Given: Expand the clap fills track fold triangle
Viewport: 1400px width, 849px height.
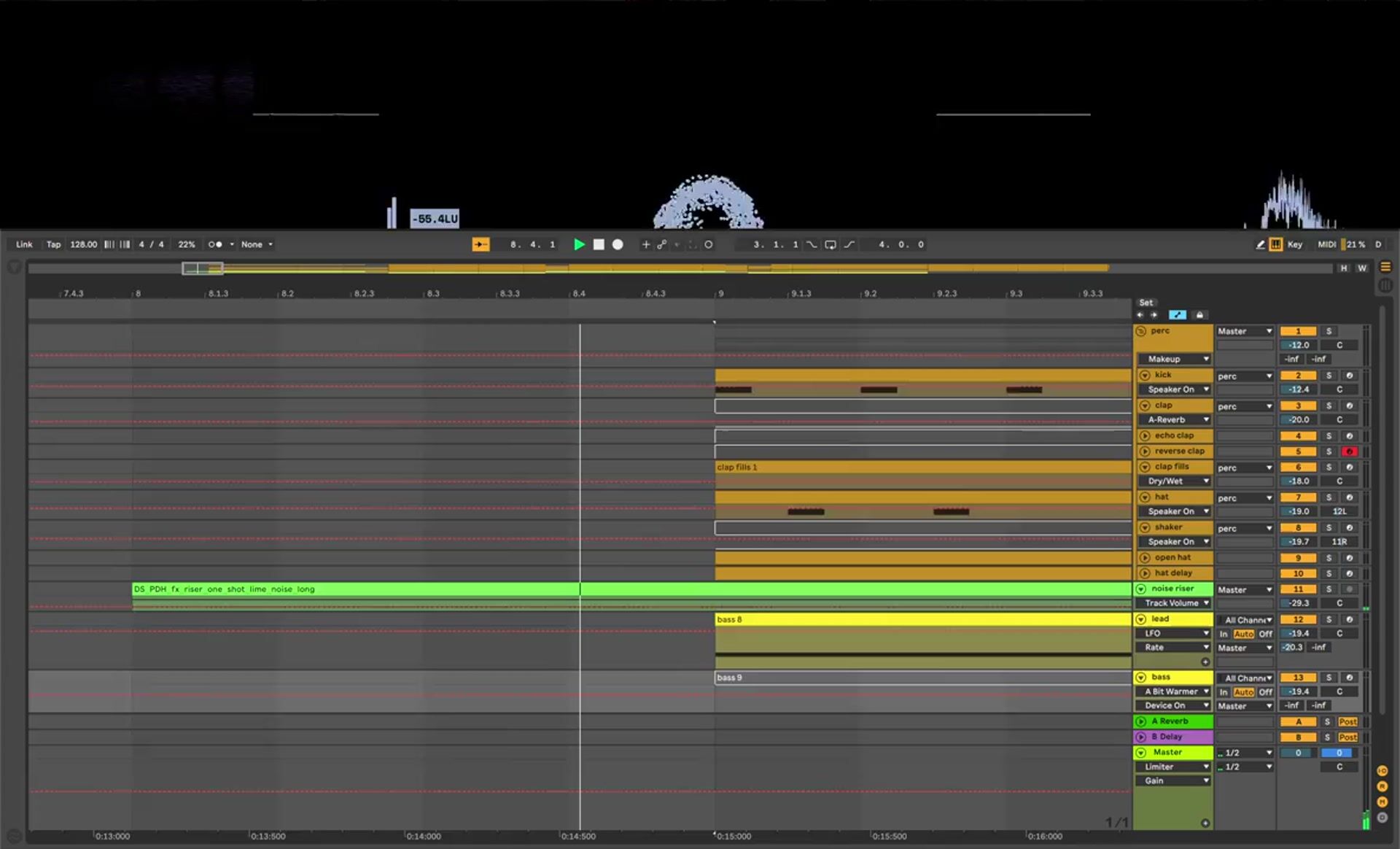Looking at the screenshot, I should 1145,468.
